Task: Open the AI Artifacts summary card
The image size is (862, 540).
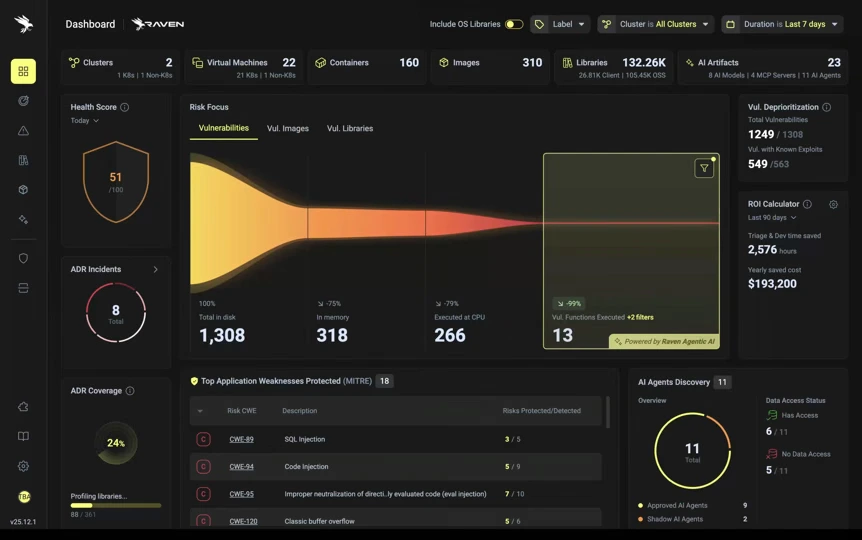Action: click(762, 68)
